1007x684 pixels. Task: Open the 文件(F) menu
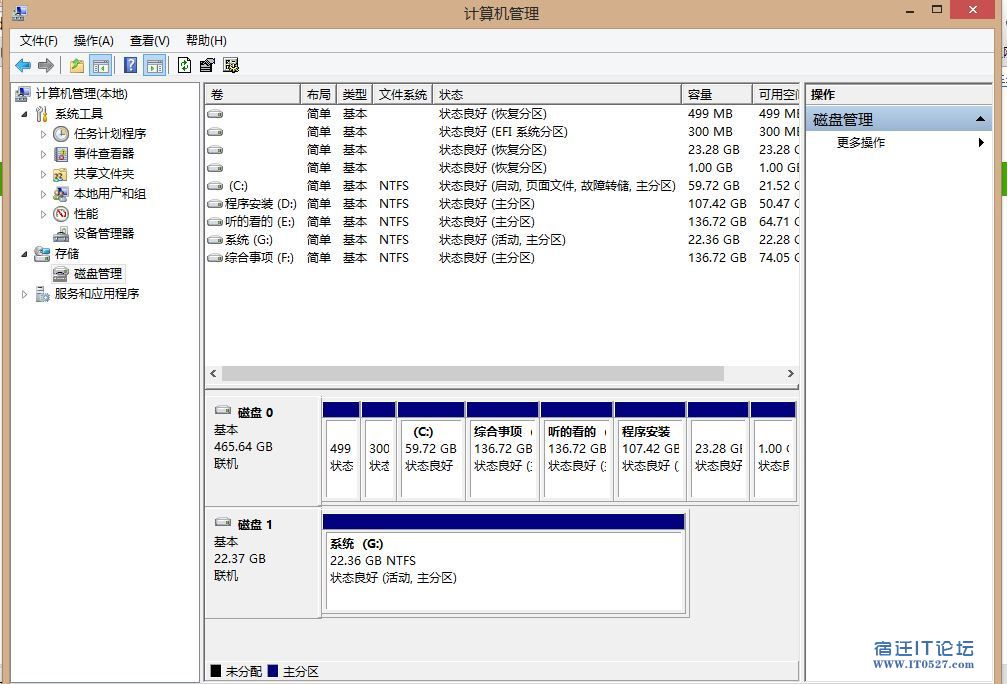pyautogui.click(x=39, y=40)
